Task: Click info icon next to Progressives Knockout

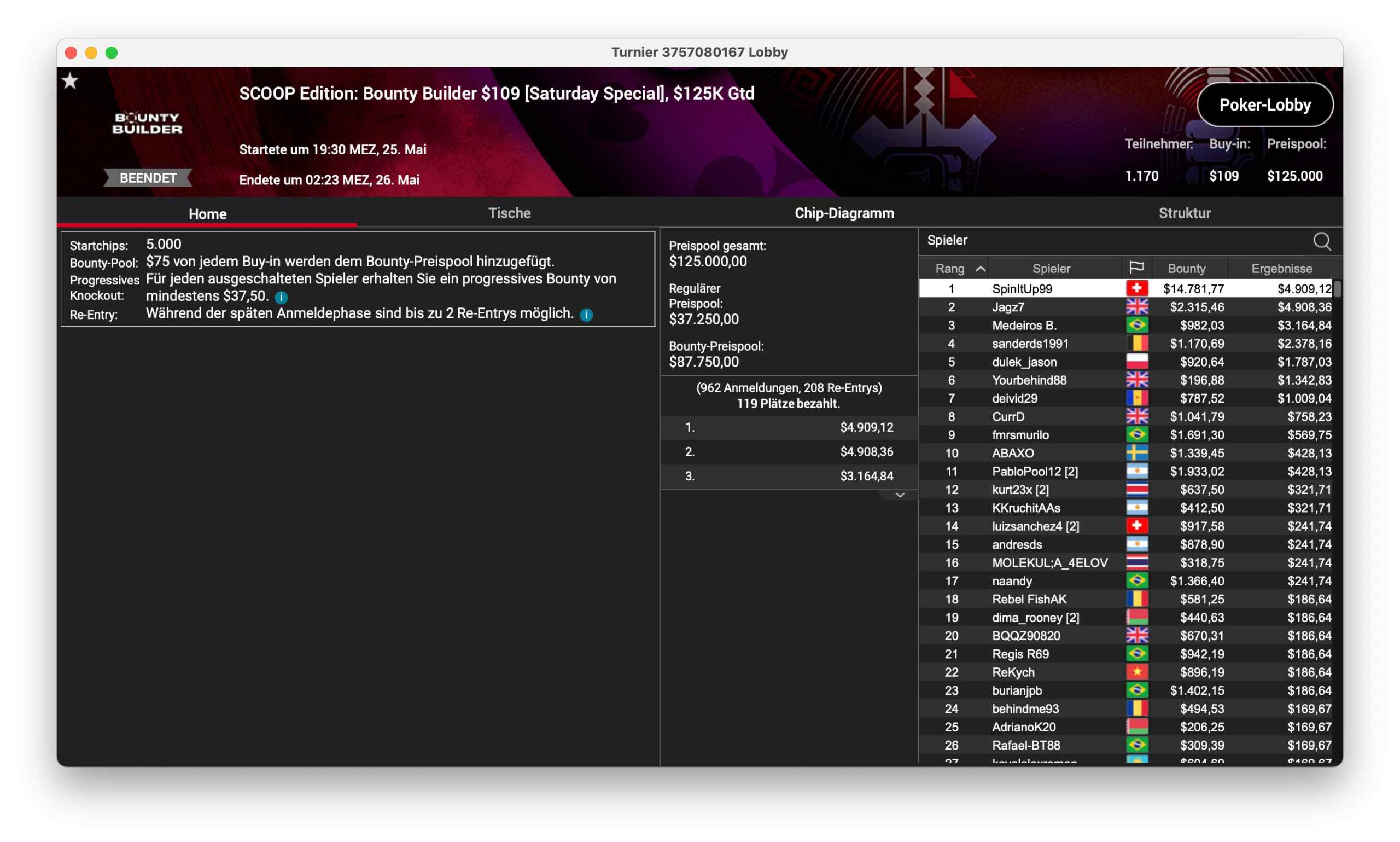Action: 281,297
